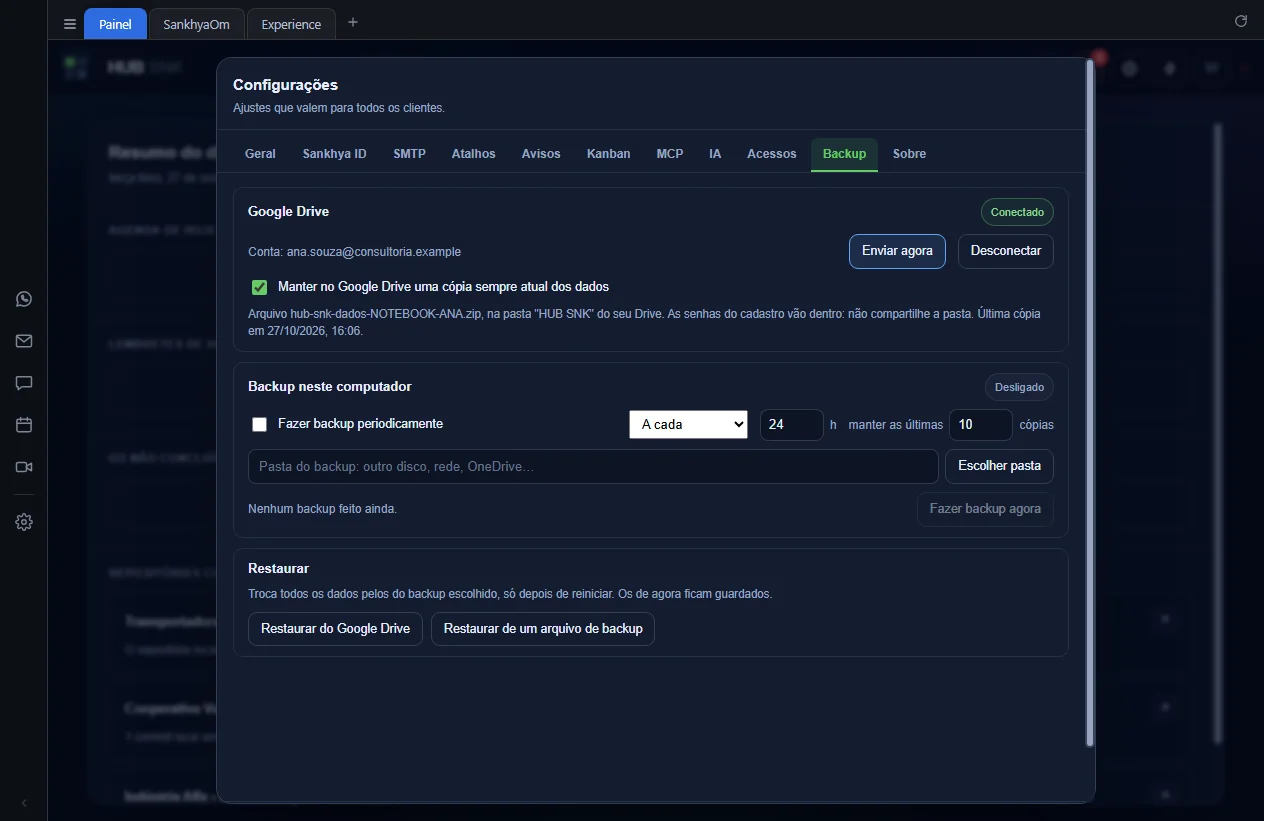Click the Conectado status badge
The width and height of the screenshot is (1264, 821).
click(x=1017, y=212)
